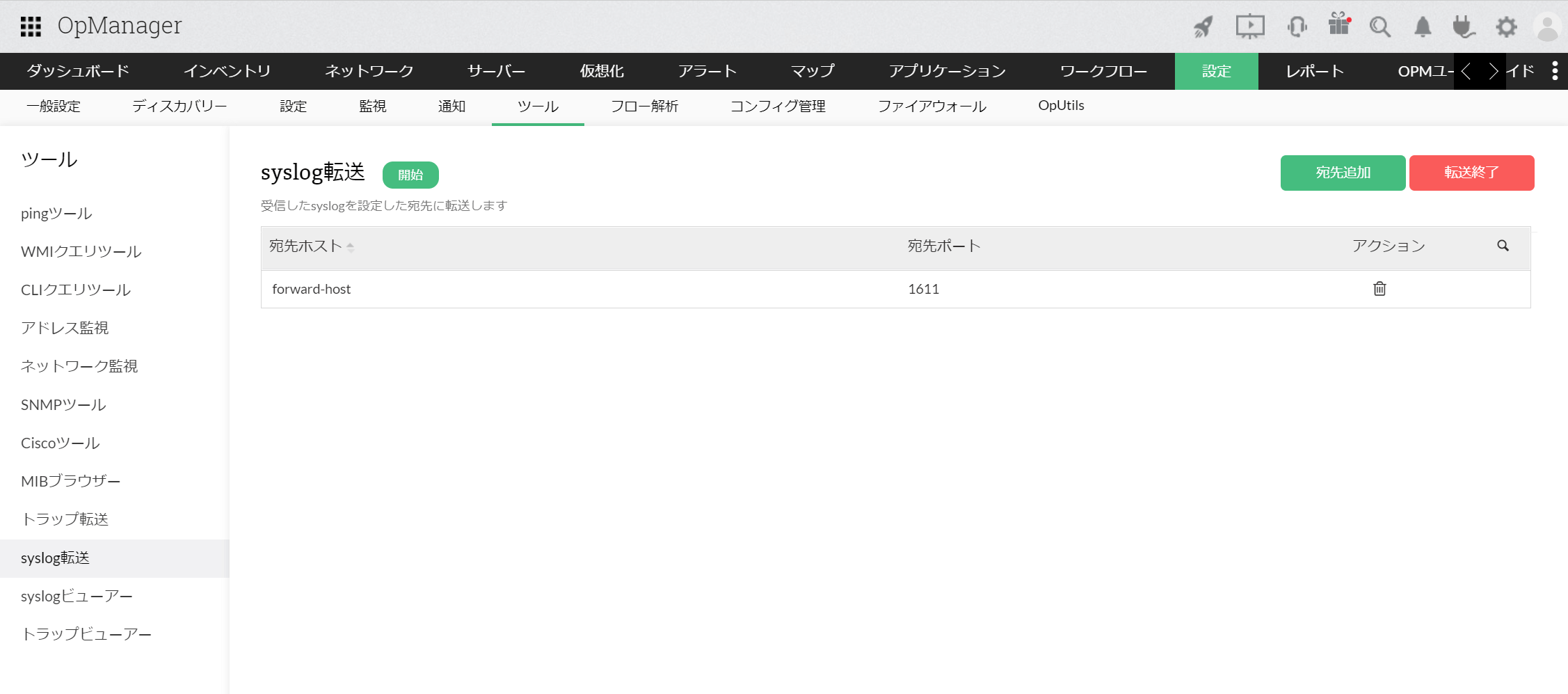The height and width of the screenshot is (694, 1568).
Task: Open the フロー解析 sub-tab
Action: (x=644, y=107)
